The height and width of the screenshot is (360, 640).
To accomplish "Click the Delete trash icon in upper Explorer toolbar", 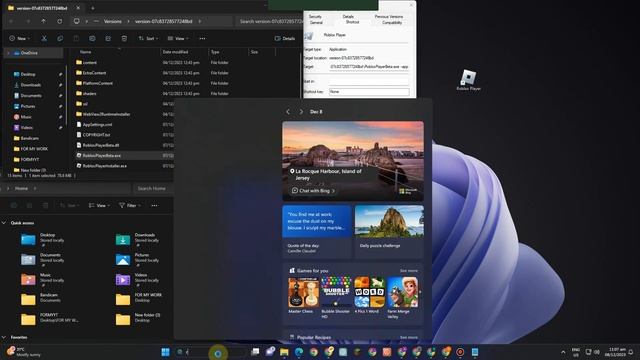I will 124,38.
